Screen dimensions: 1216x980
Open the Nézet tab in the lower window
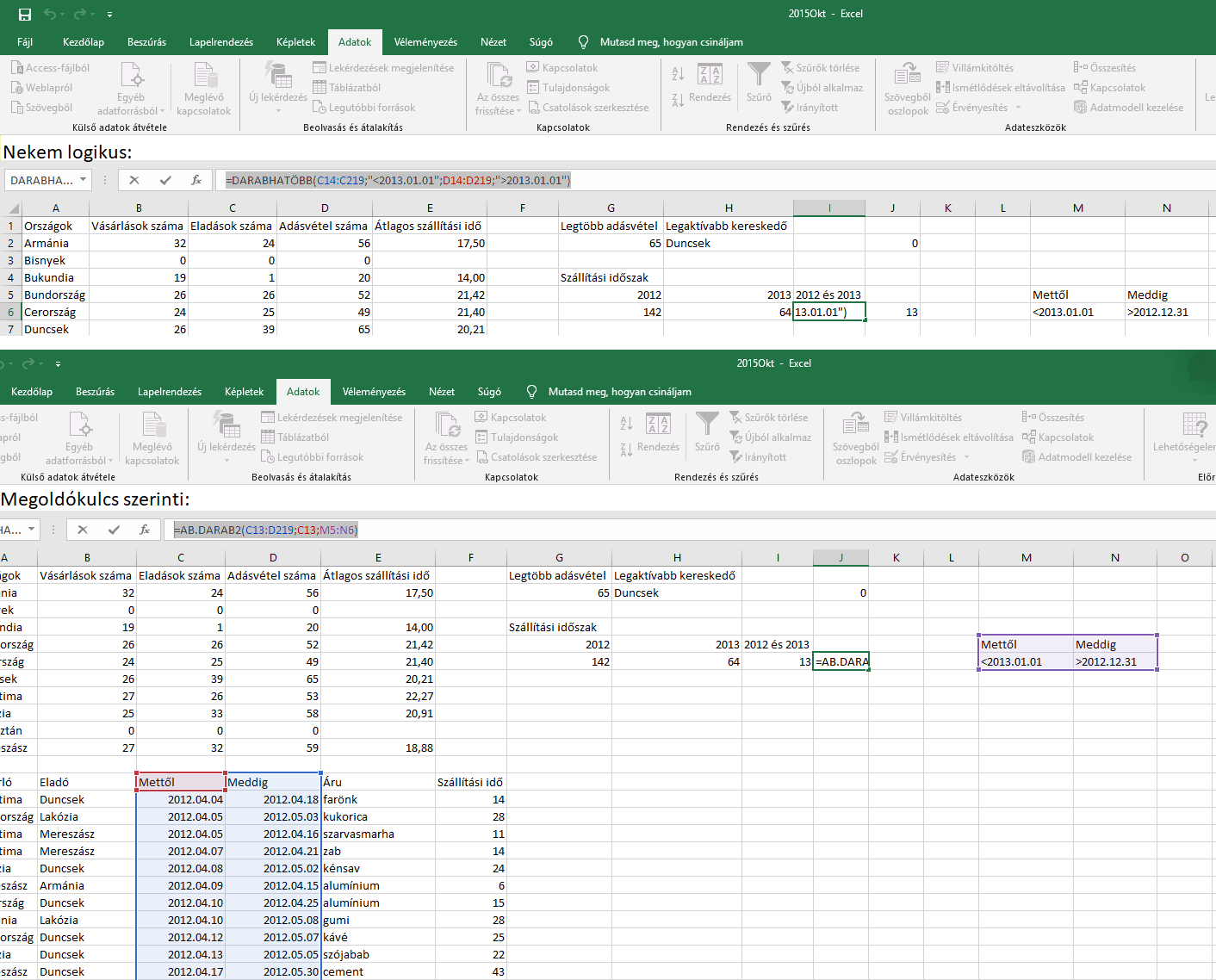pos(442,392)
